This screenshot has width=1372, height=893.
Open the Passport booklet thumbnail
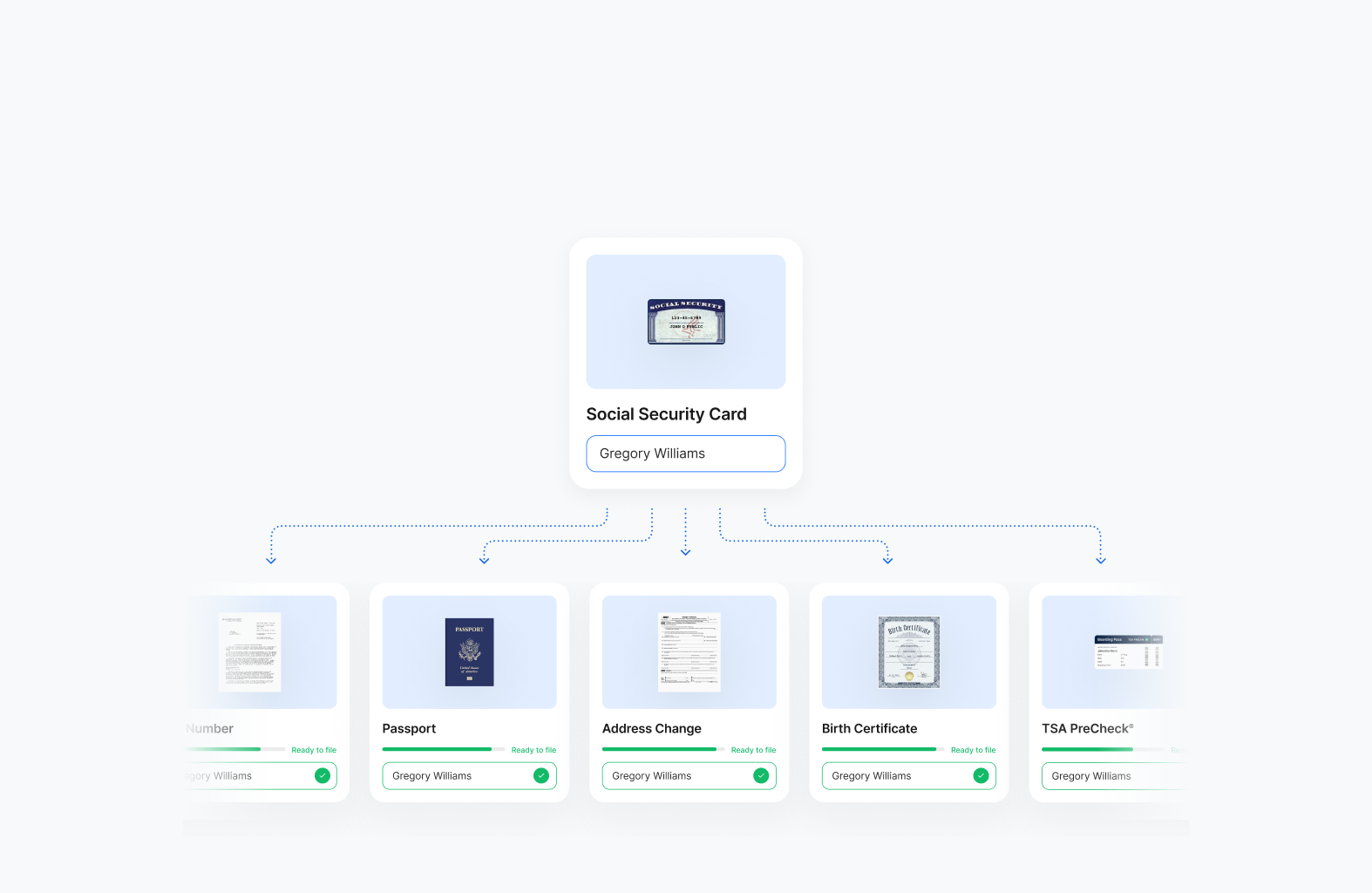(x=470, y=652)
